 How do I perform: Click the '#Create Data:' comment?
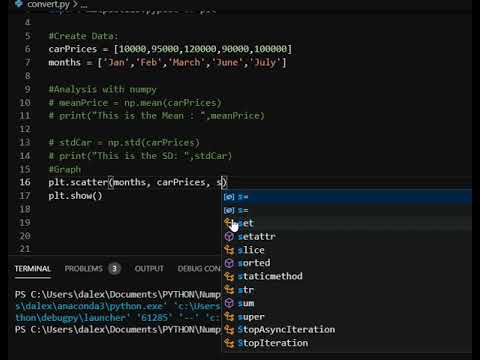click(83, 36)
